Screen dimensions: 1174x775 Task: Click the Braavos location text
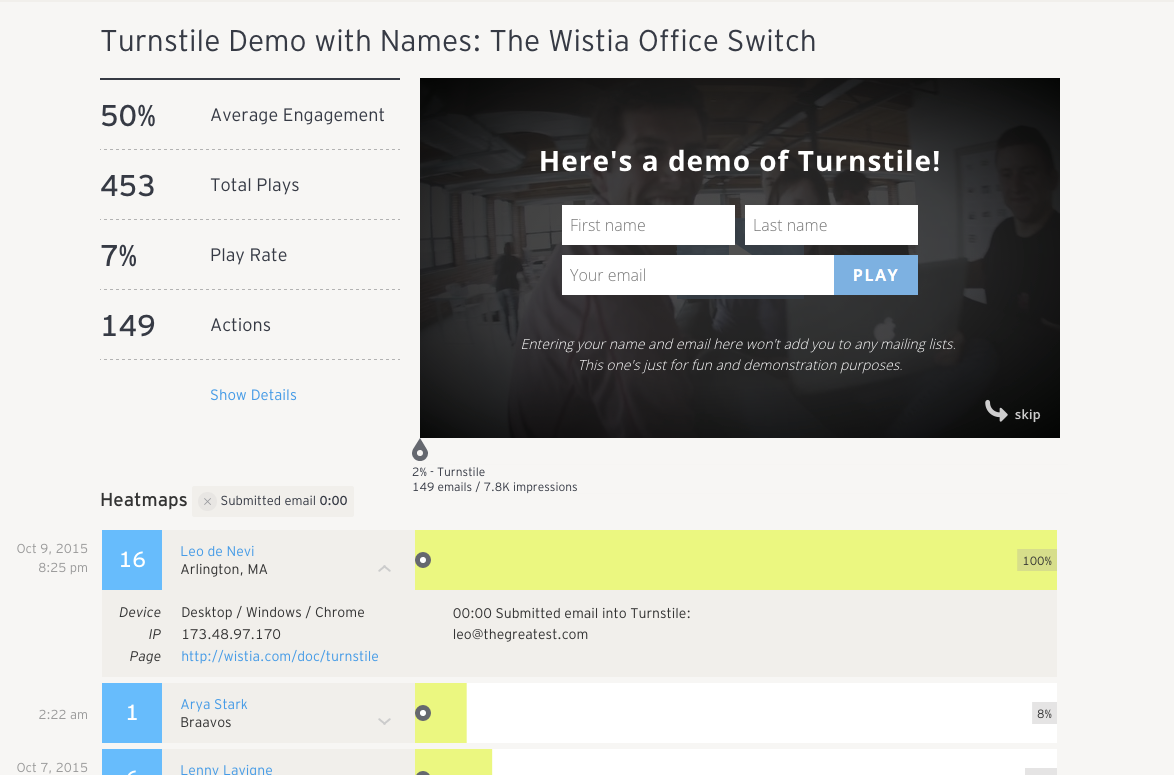pyautogui.click(x=206, y=723)
